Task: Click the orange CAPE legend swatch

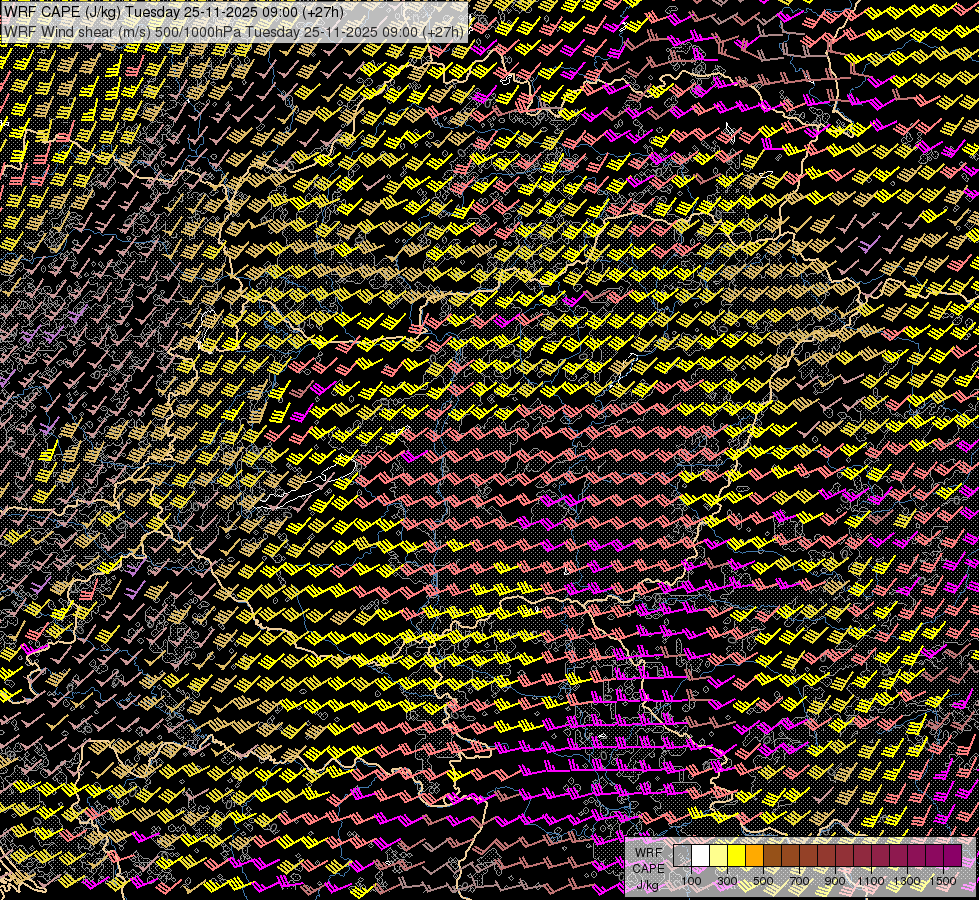Action: pyautogui.click(x=755, y=855)
